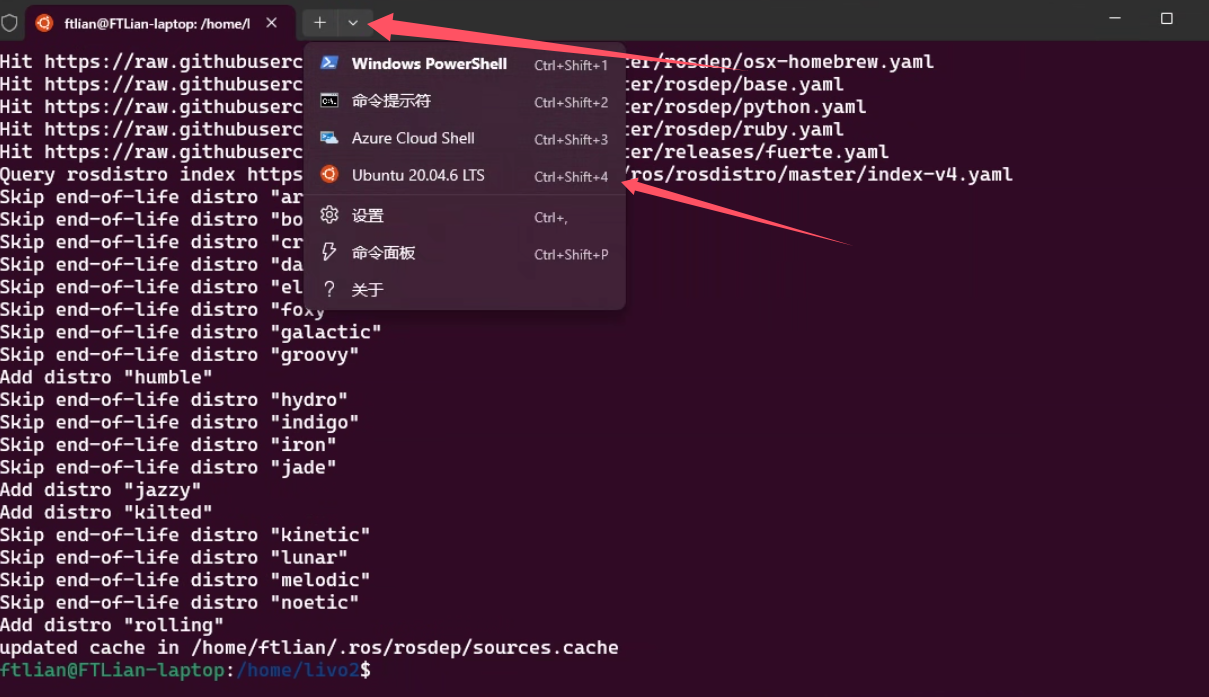
Task: Click the Command Prompt icon beside 命令提示符
Action: (329, 100)
